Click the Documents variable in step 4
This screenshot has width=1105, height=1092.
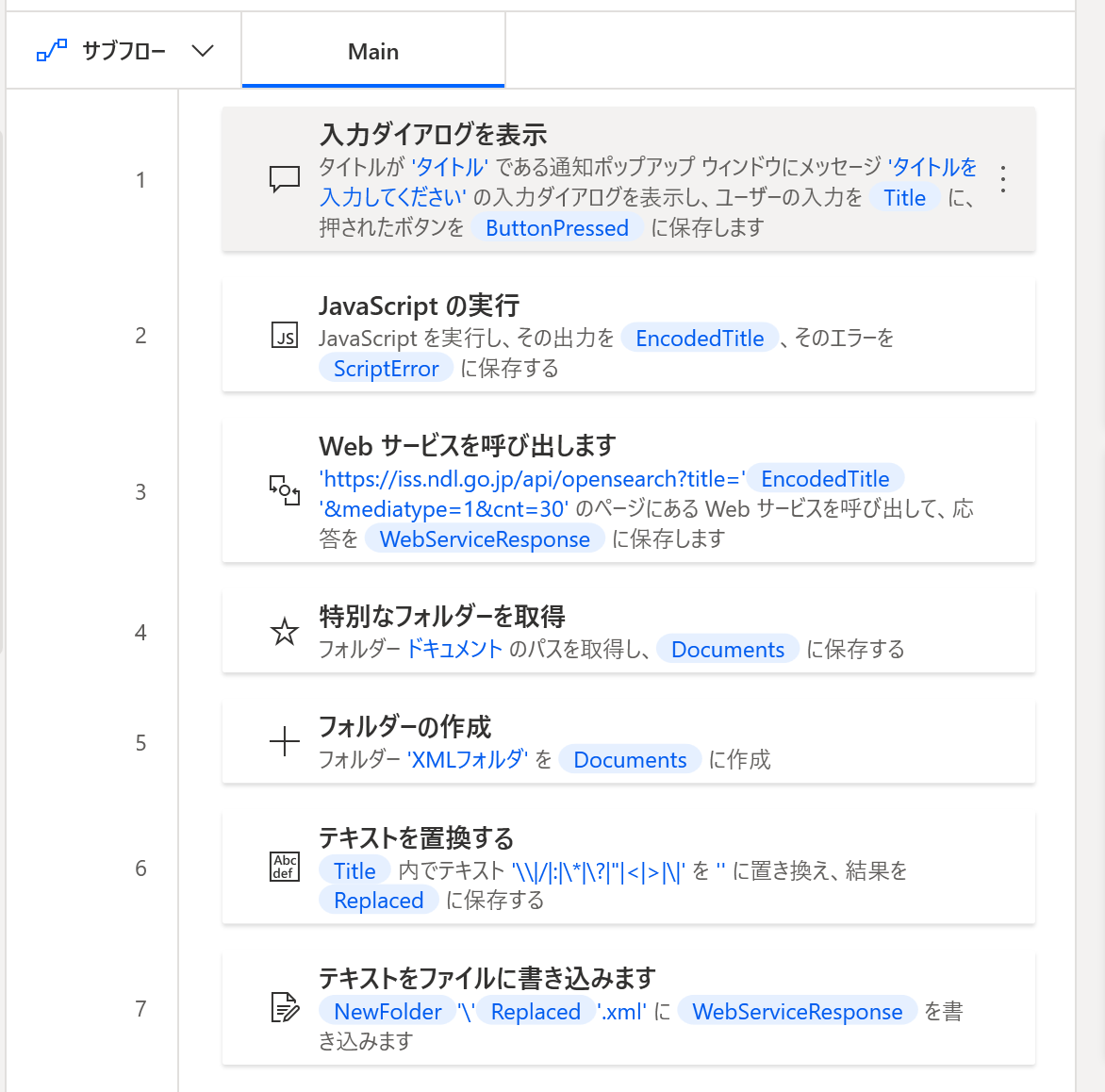pyautogui.click(x=728, y=650)
